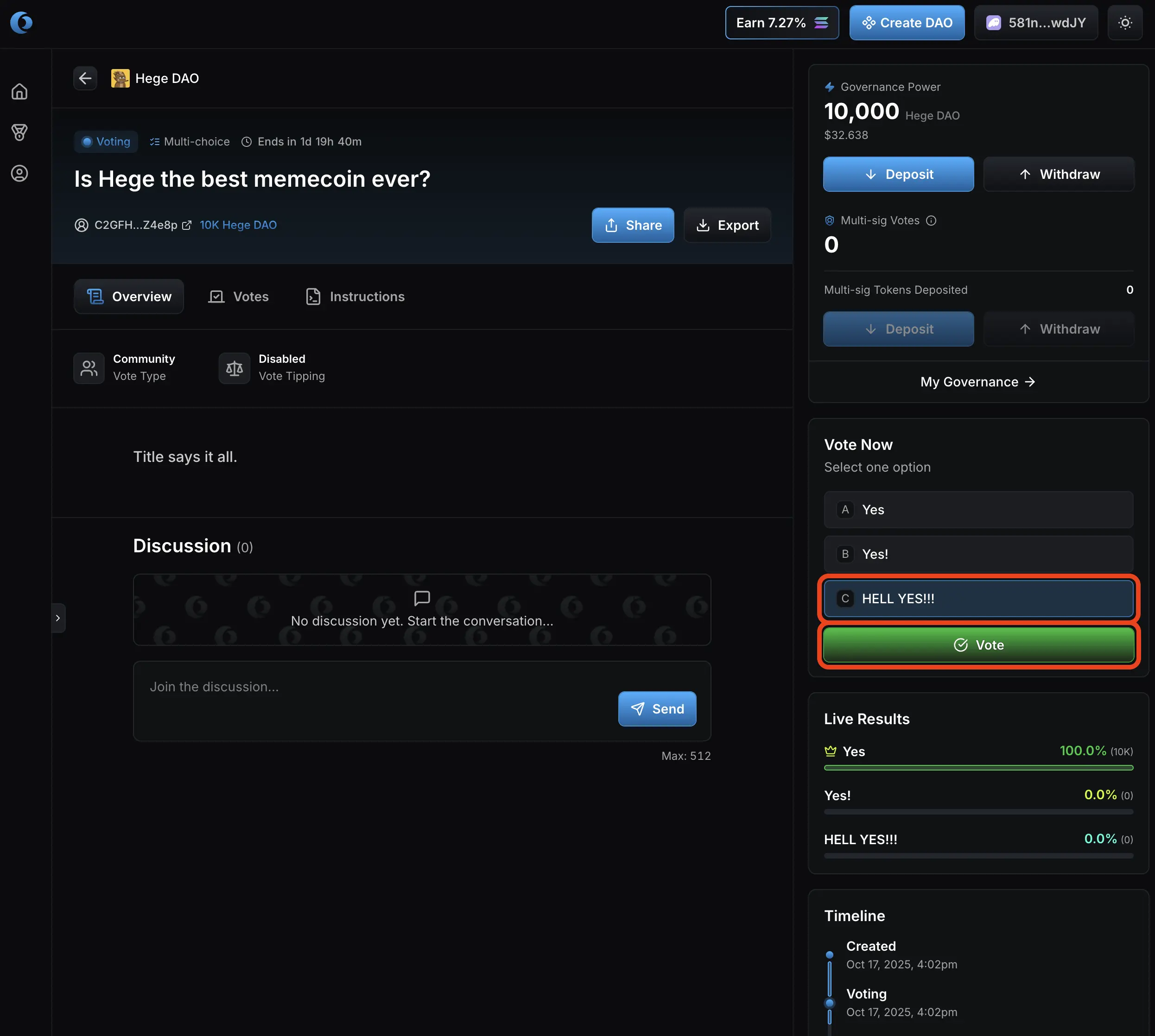Select vote option C HELL YES!!!
The image size is (1155, 1036).
tap(978, 599)
